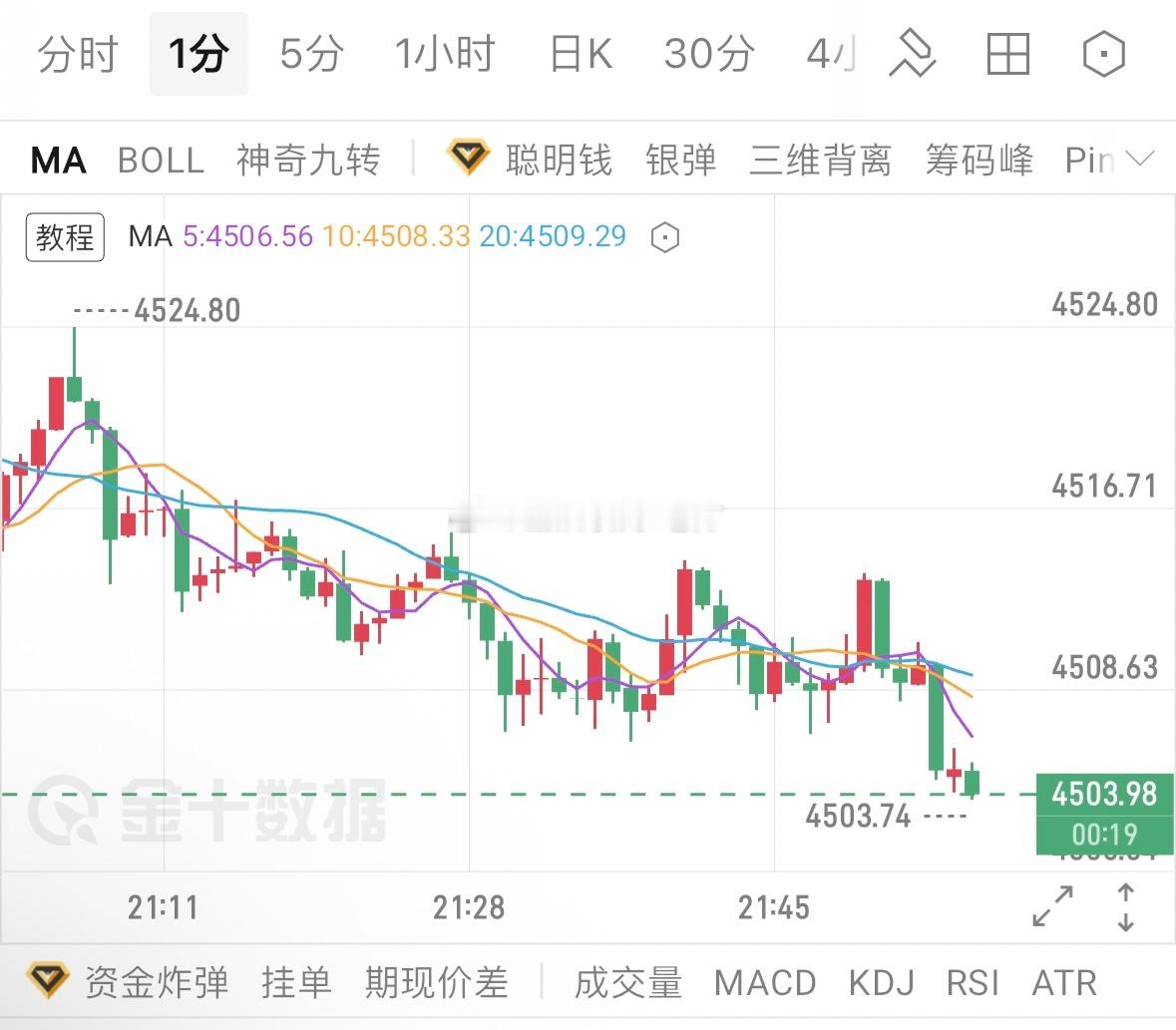1176x1030 pixels.
Task: Switch to 分时 timeframe
Action: tap(78, 54)
